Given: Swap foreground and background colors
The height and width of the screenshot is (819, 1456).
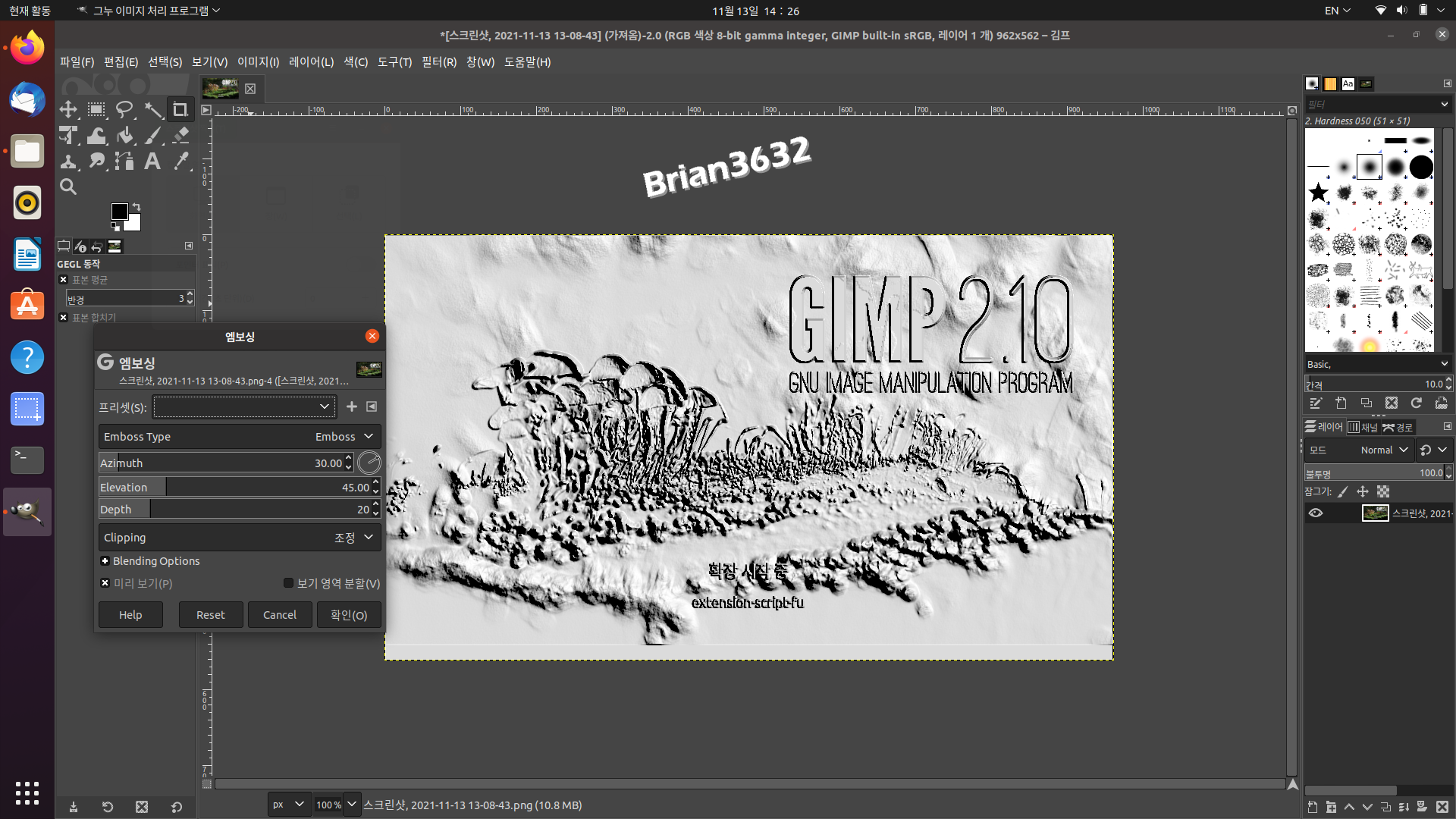Looking at the screenshot, I should 136,206.
